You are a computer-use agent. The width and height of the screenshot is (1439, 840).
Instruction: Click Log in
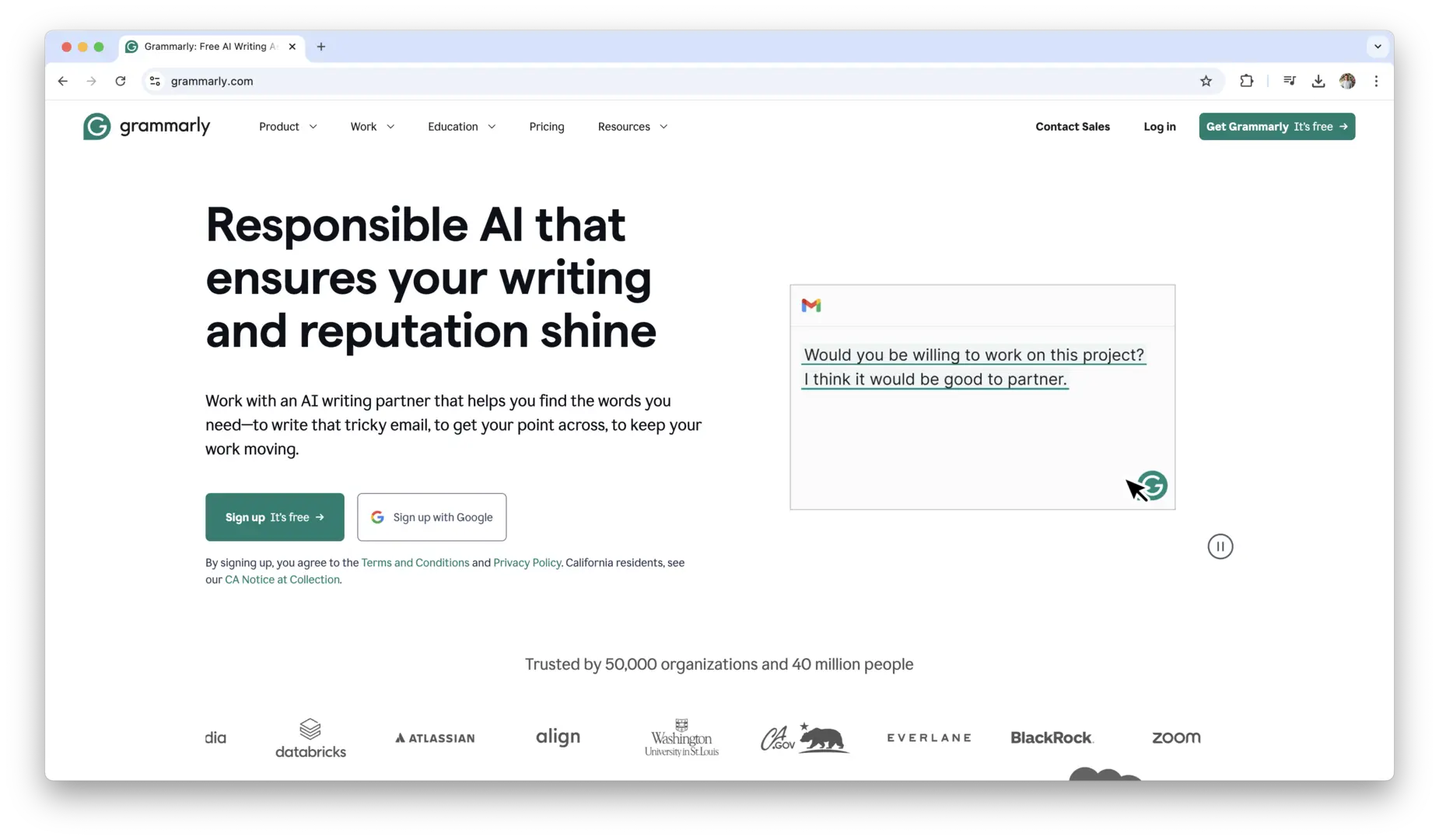tap(1160, 127)
